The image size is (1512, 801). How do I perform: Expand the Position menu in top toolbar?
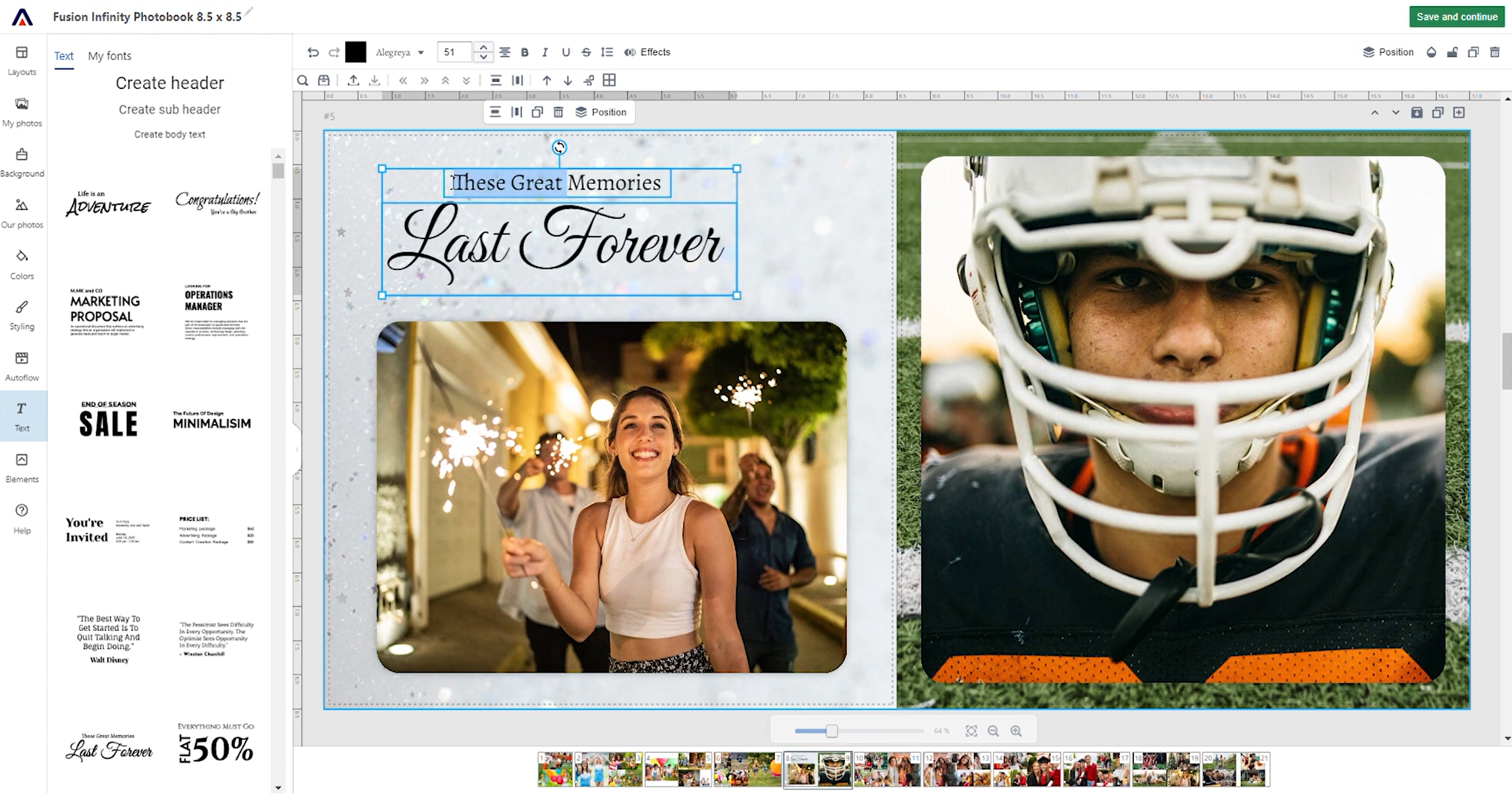[x=1388, y=52]
